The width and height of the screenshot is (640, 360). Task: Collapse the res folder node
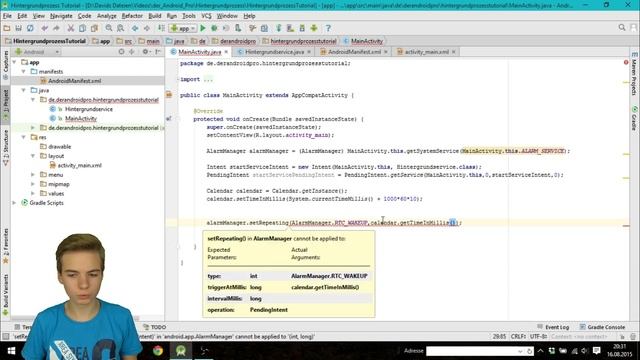click(24, 137)
